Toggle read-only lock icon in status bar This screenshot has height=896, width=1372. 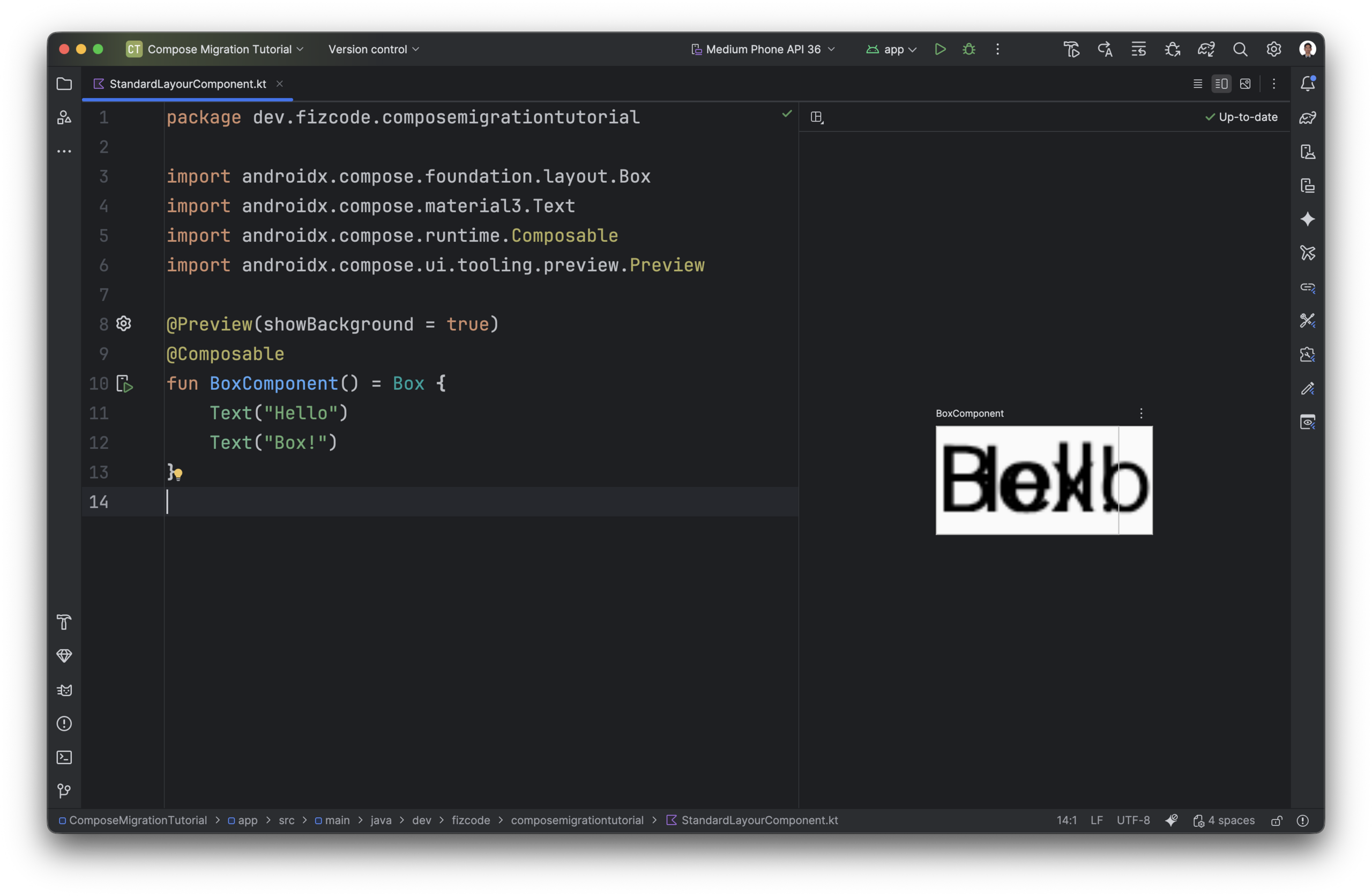pyautogui.click(x=1277, y=820)
